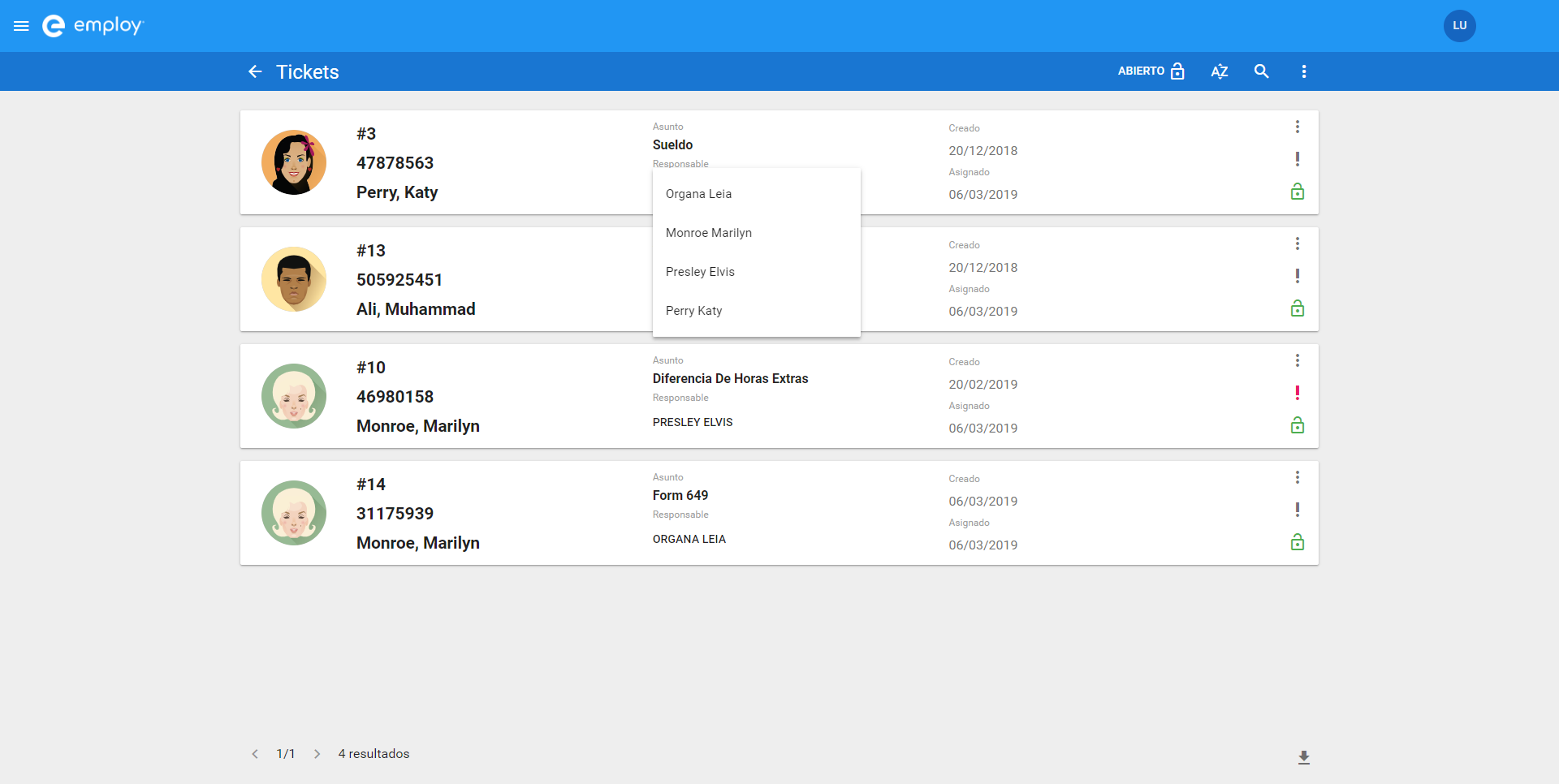Image resolution: width=1559 pixels, height=784 pixels.
Task: Open the hamburger navigation menu
Action: [x=21, y=26]
